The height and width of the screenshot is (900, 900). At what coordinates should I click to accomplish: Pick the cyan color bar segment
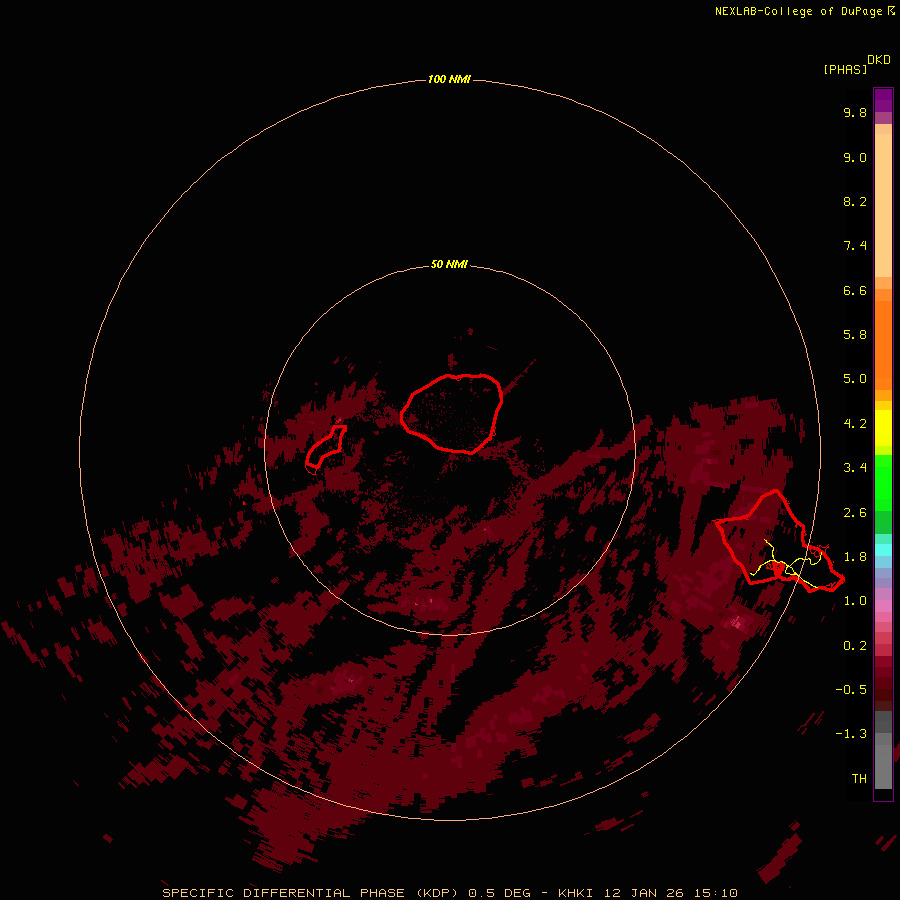[x=883, y=550]
